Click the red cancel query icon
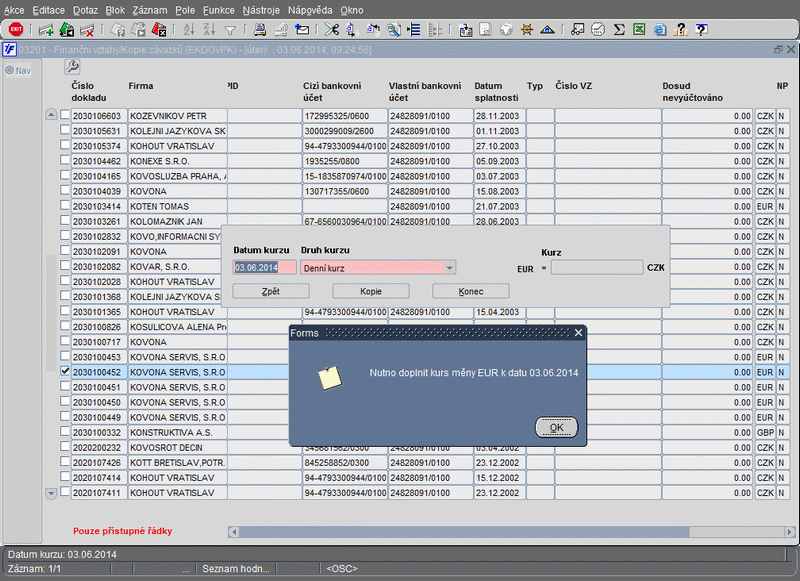The height and width of the screenshot is (581, 800). (159, 30)
